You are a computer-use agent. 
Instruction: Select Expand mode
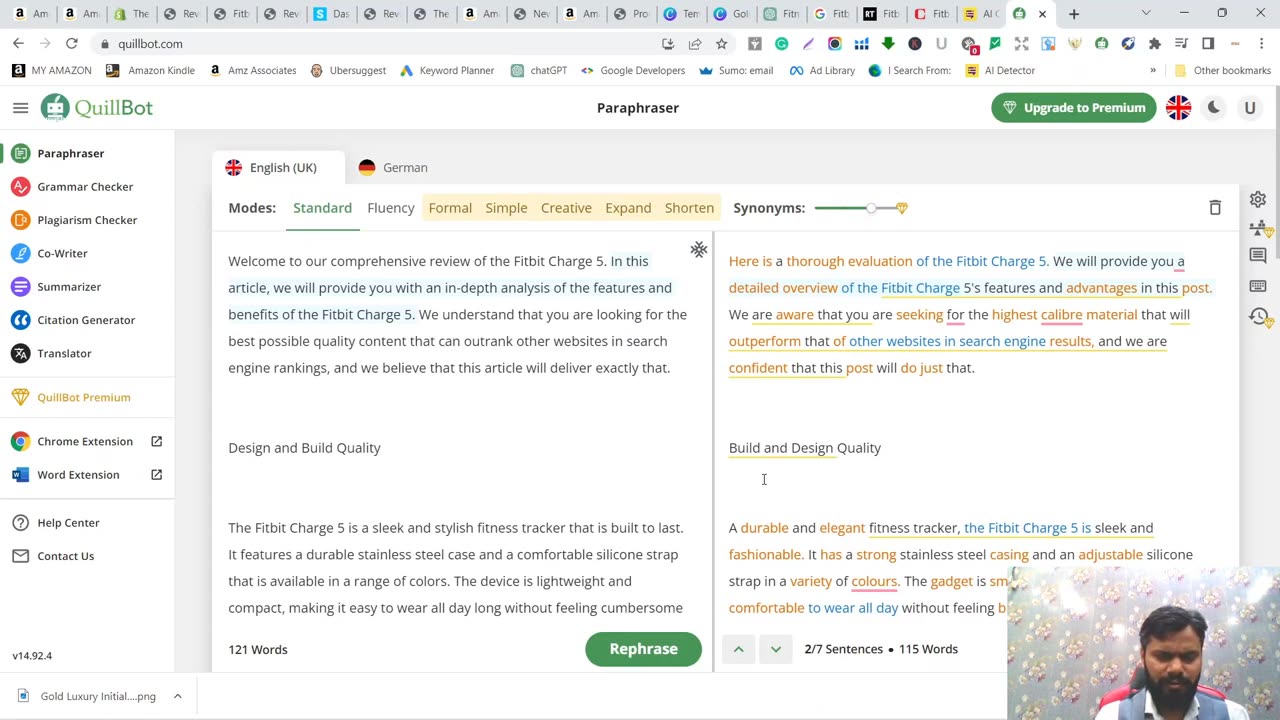628,208
